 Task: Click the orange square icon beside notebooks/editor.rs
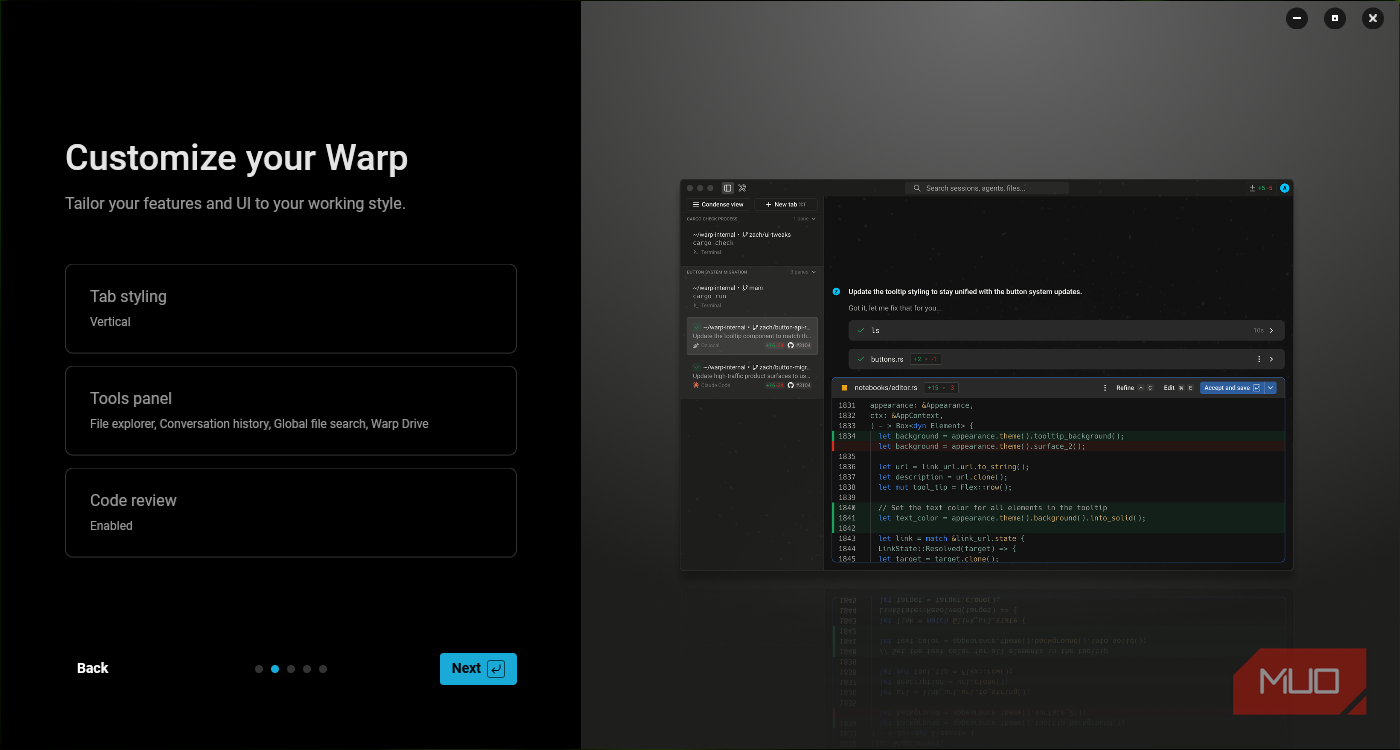[844, 388]
